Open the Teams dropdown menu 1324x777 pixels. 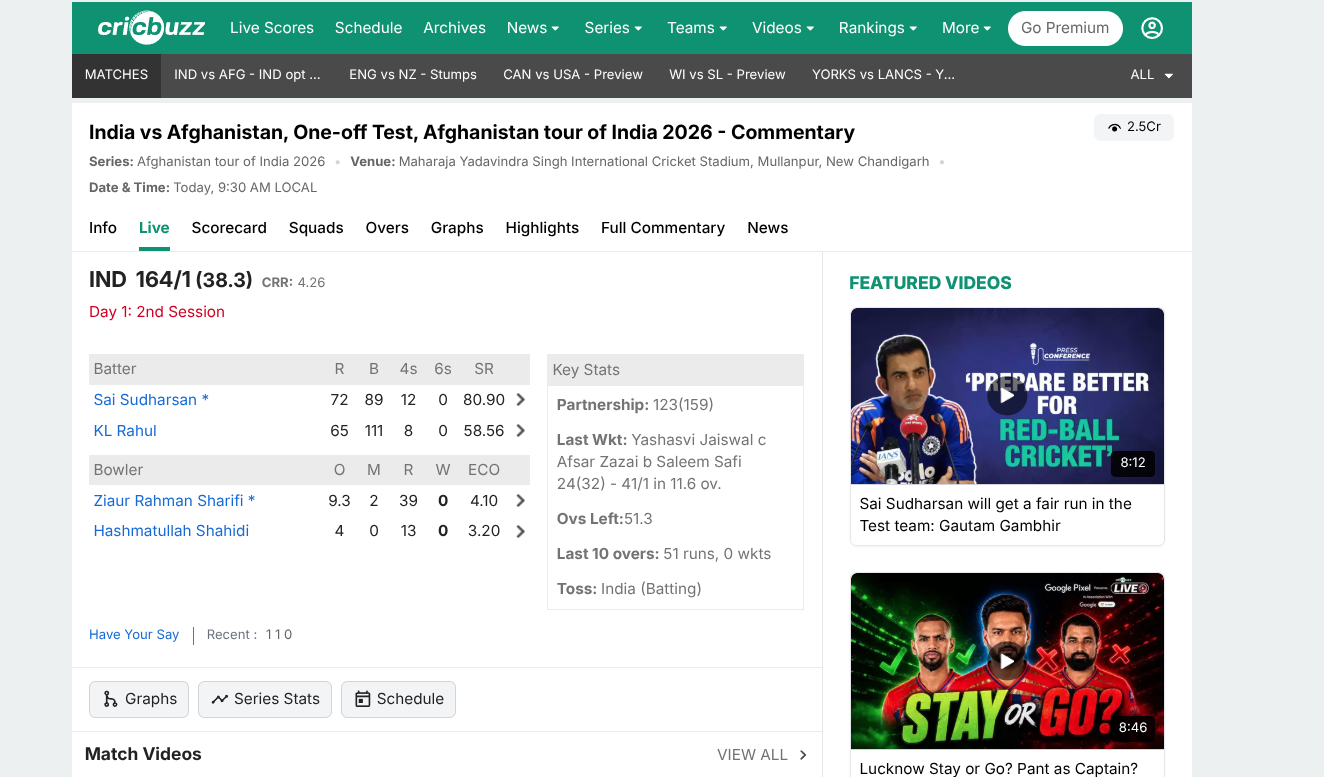[x=697, y=28]
